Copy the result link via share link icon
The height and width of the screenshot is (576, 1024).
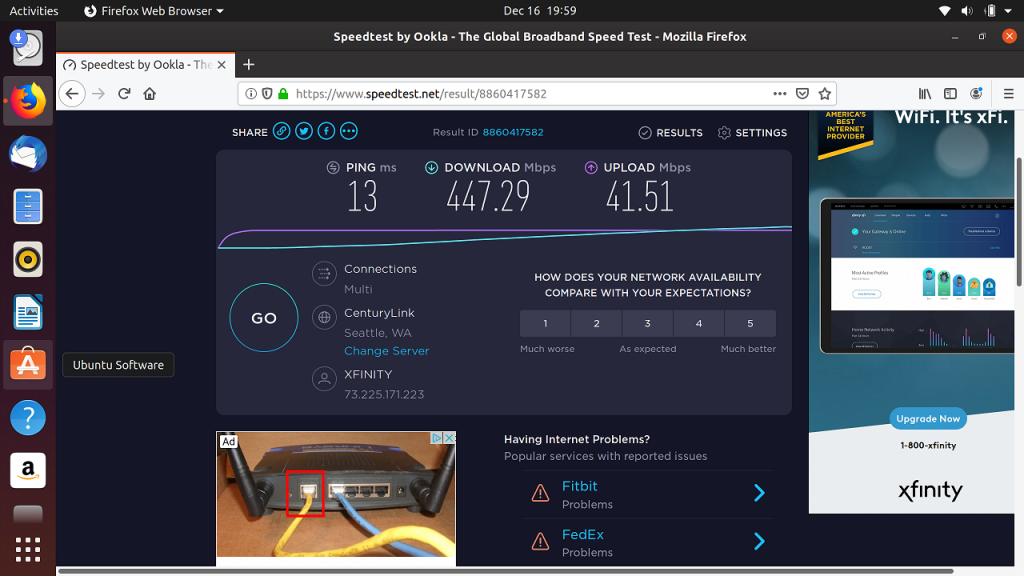click(281, 131)
